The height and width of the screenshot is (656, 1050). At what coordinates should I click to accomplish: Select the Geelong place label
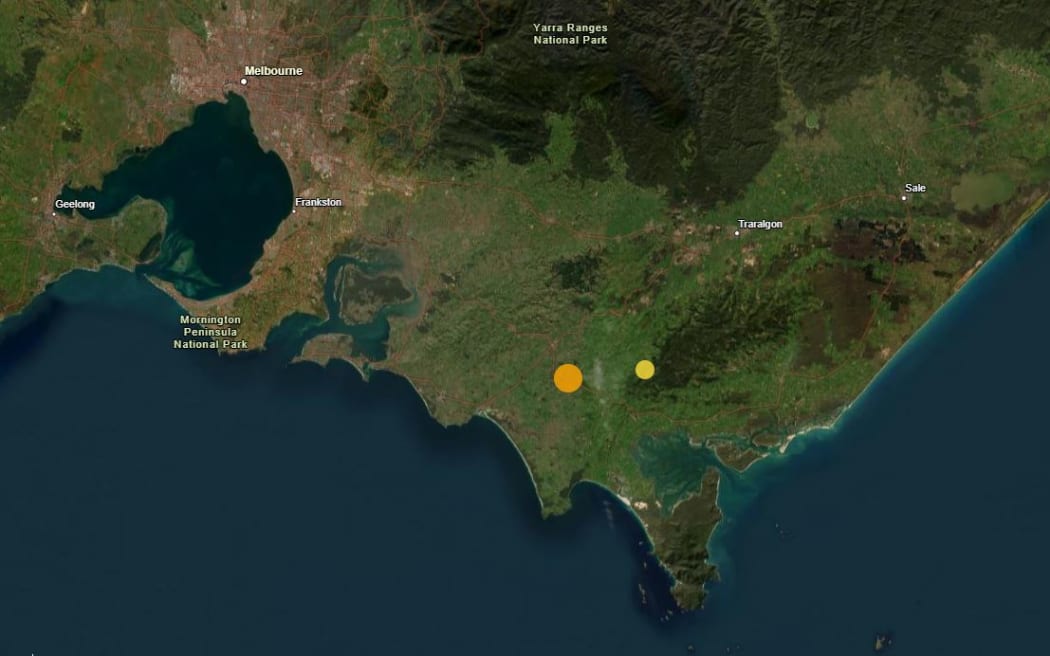(x=75, y=204)
